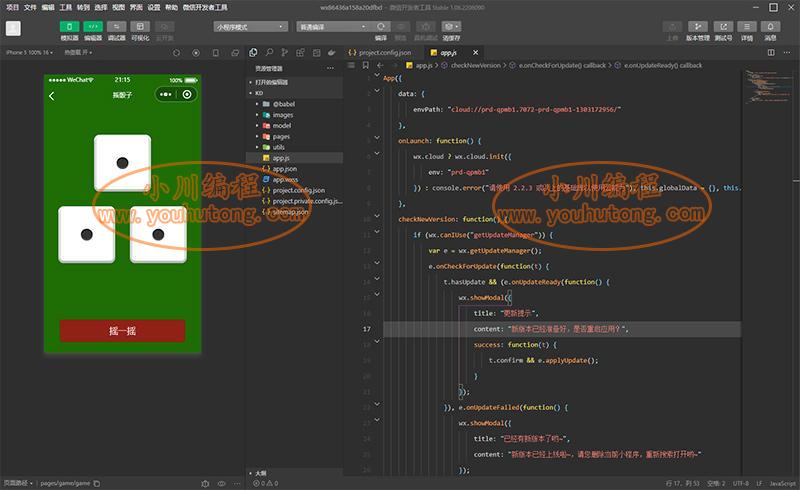Click the 测试号 test account icon
Image resolution: width=800 pixels, height=490 pixels.
click(x=723, y=27)
